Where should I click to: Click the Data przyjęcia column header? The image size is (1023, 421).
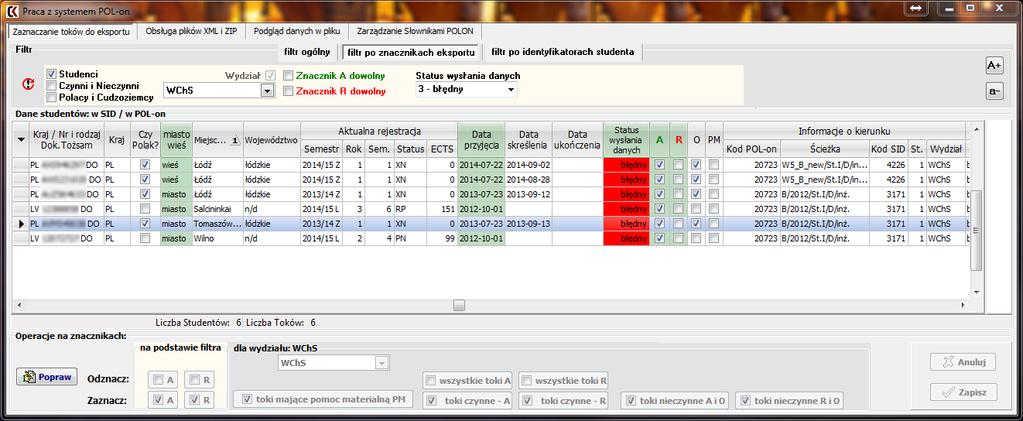tap(481, 140)
